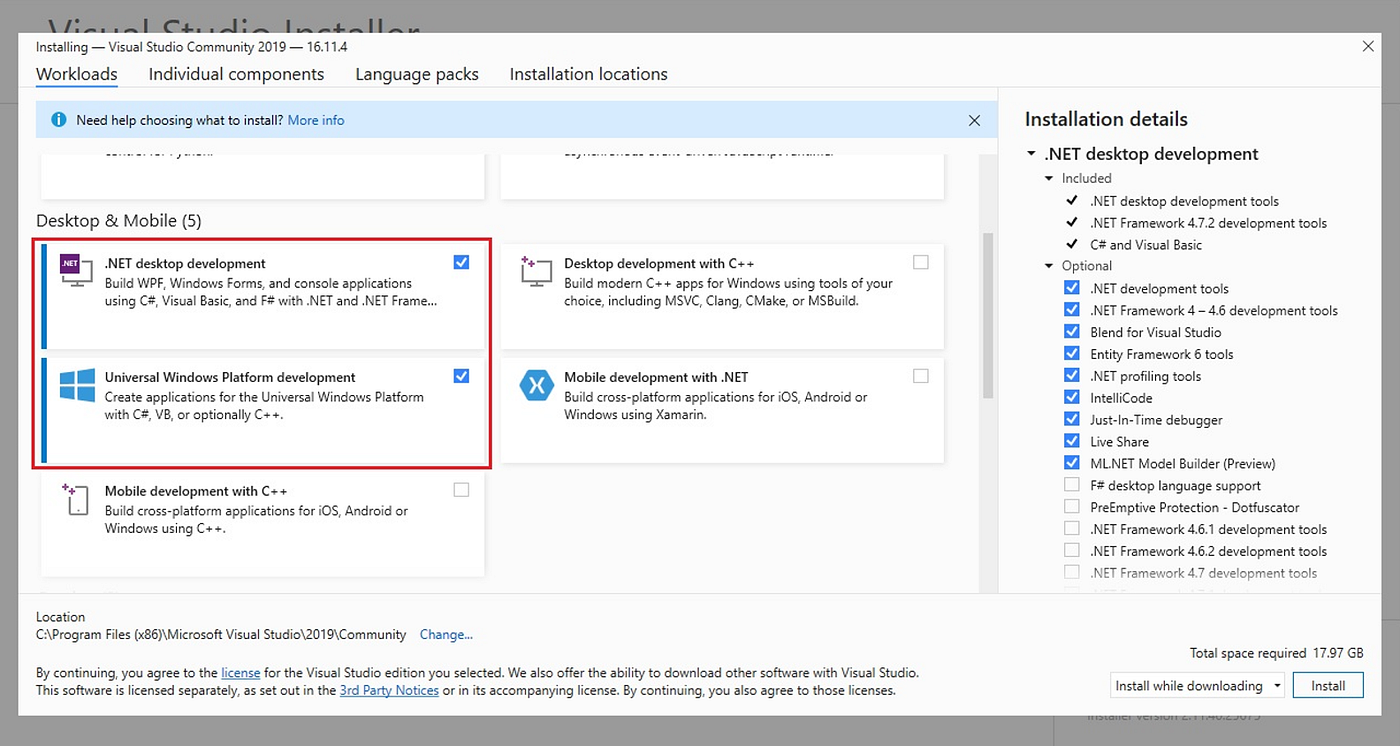Uncheck Just-In-Time debugger option
The image size is (1400, 746).
click(x=1072, y=420)
